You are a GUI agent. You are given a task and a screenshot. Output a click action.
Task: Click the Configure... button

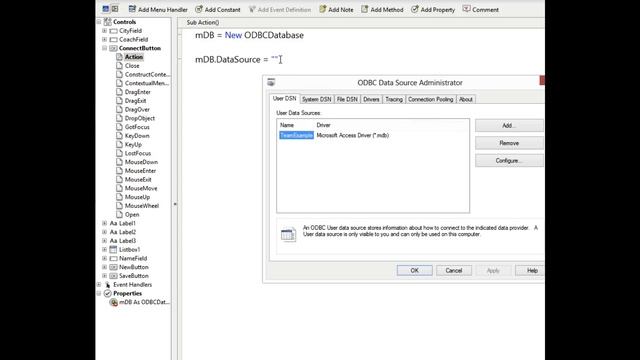point(509,160)
